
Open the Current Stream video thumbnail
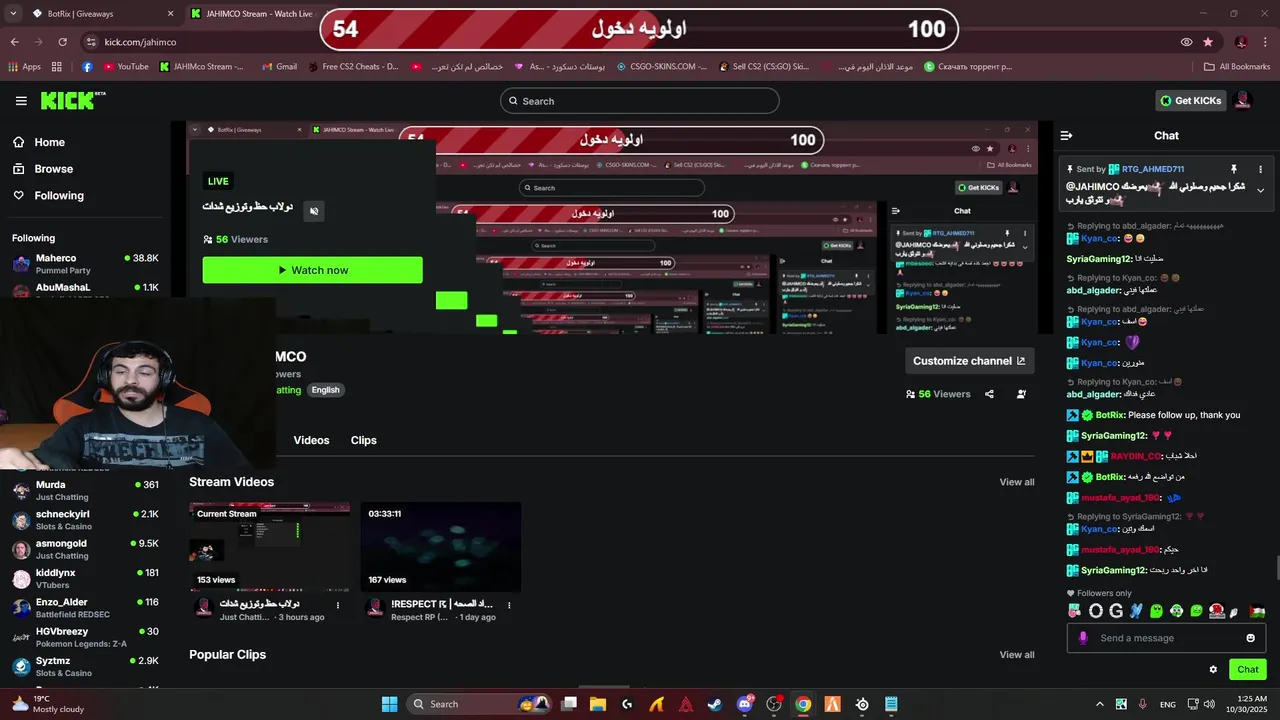269,547
